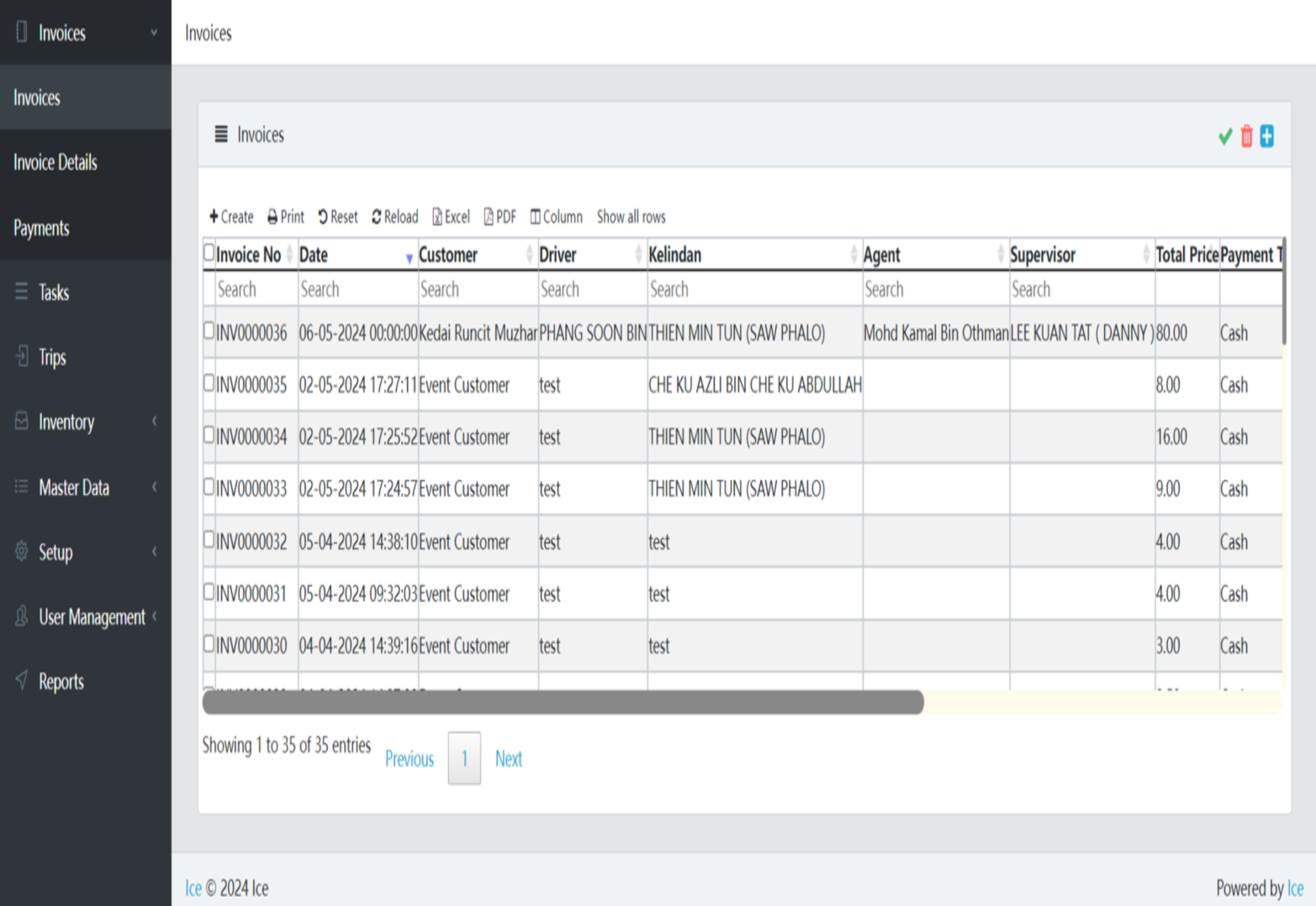Click the Next pagination link
Screen dimensions: 1316x906
coord(508,759)
